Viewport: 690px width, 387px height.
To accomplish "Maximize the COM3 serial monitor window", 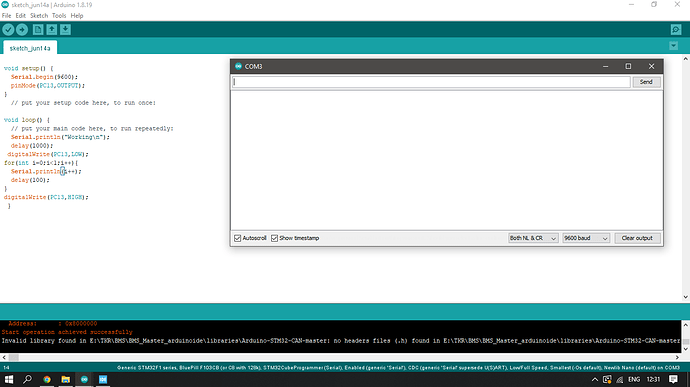I will (x=628, y=66).
